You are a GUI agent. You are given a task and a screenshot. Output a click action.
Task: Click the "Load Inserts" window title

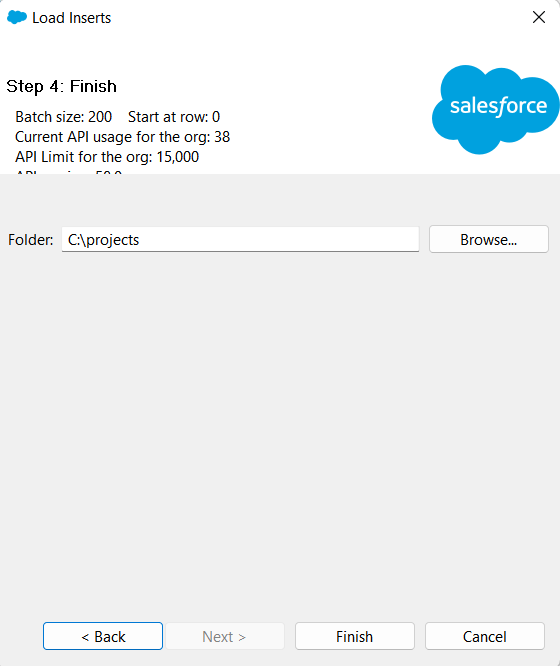[71, 18]
